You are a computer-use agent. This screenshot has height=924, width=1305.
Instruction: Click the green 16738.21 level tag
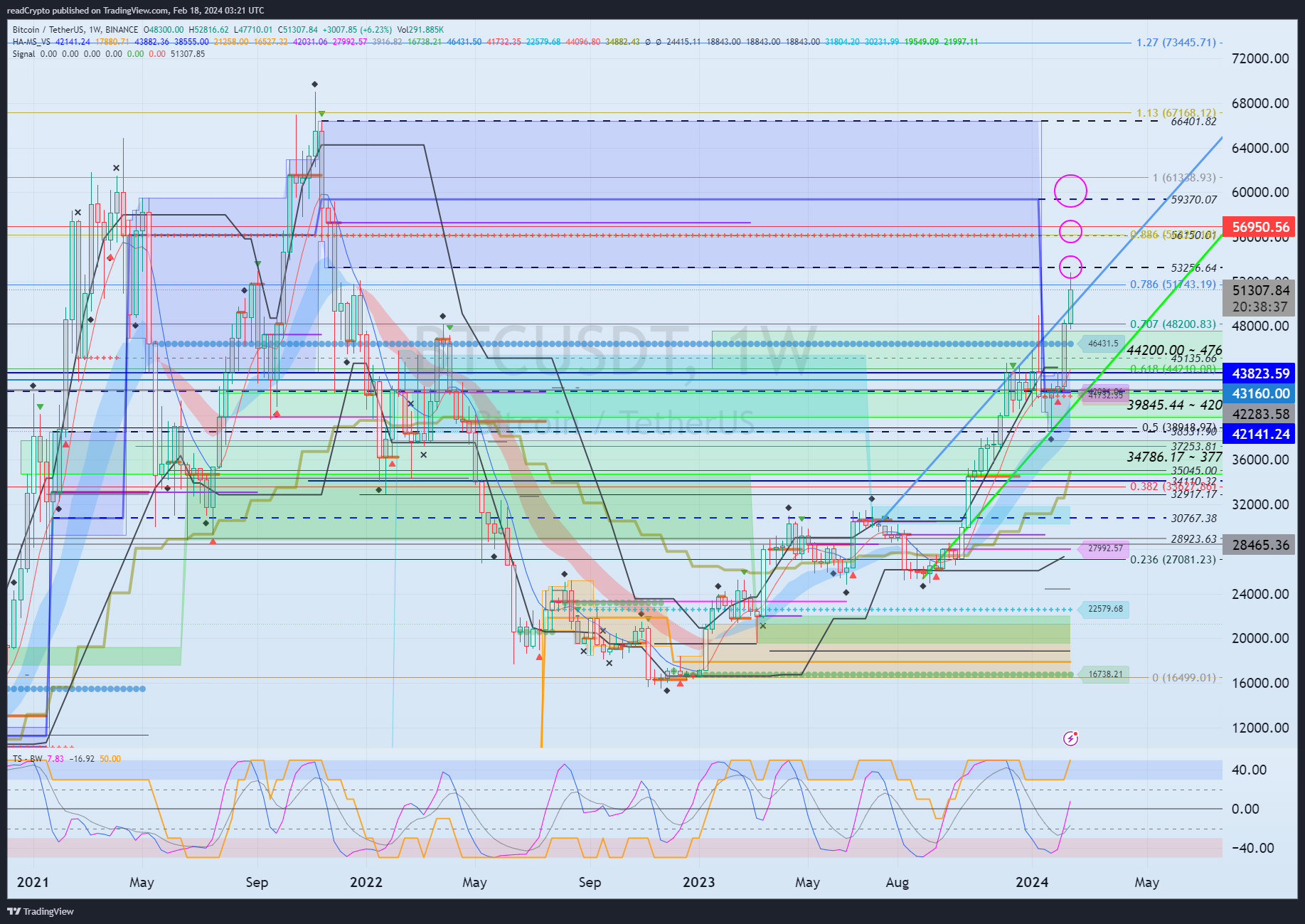[1105, 674]
